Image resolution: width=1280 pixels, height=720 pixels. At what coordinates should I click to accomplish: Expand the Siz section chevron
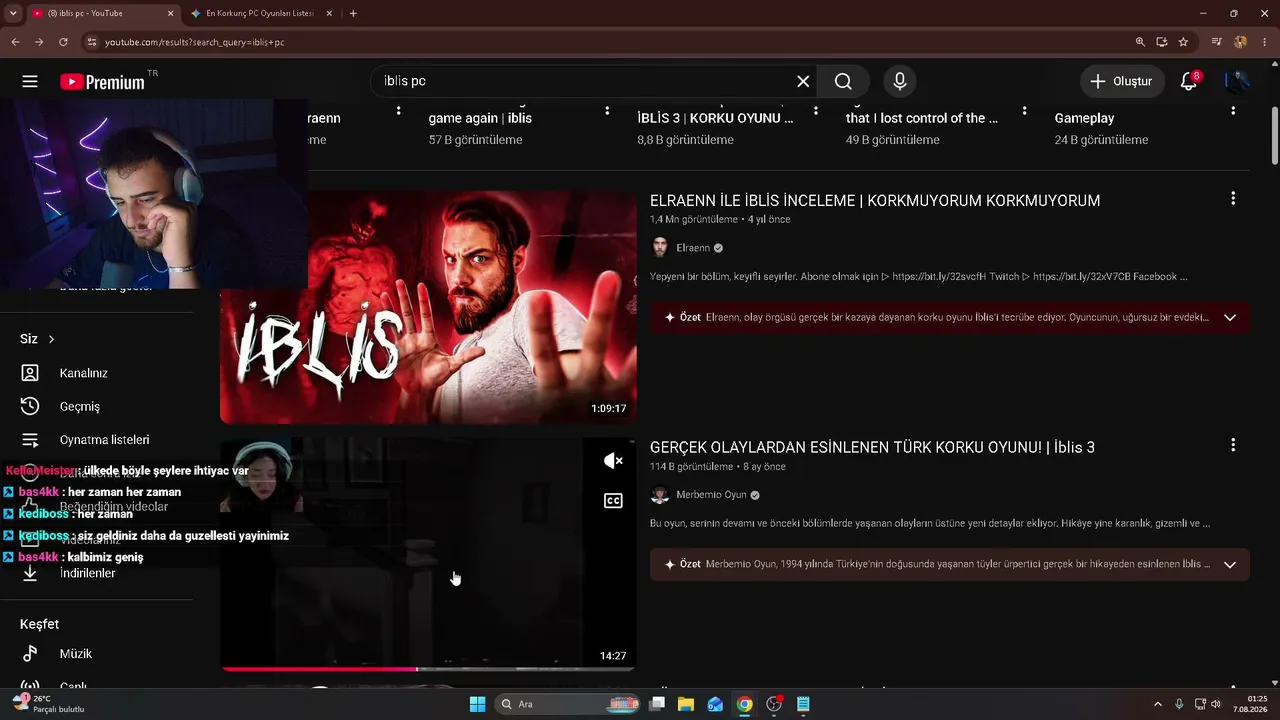pyautogui.click(x=51, y=339)
